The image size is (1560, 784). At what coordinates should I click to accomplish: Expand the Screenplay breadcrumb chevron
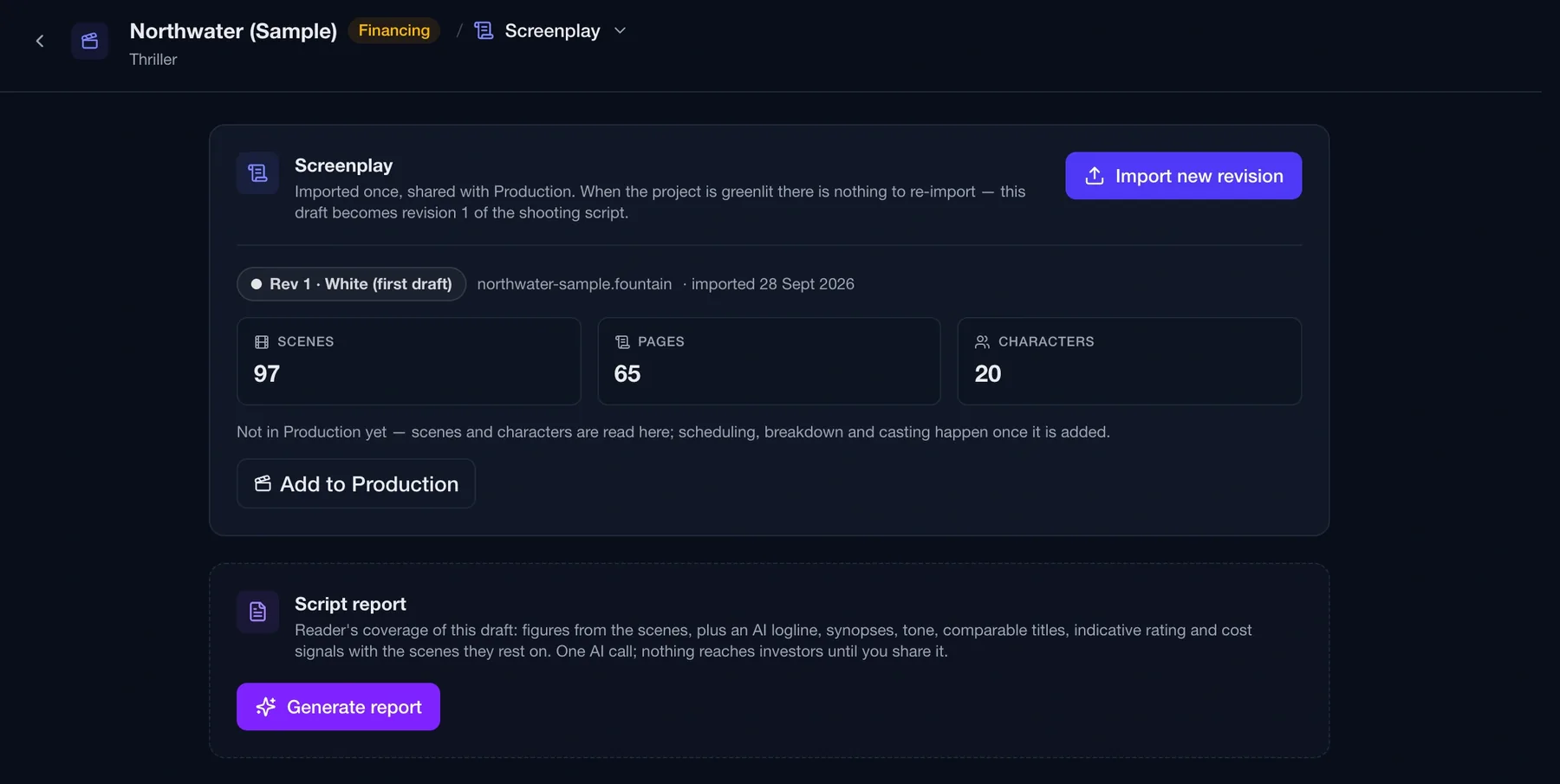620,30
